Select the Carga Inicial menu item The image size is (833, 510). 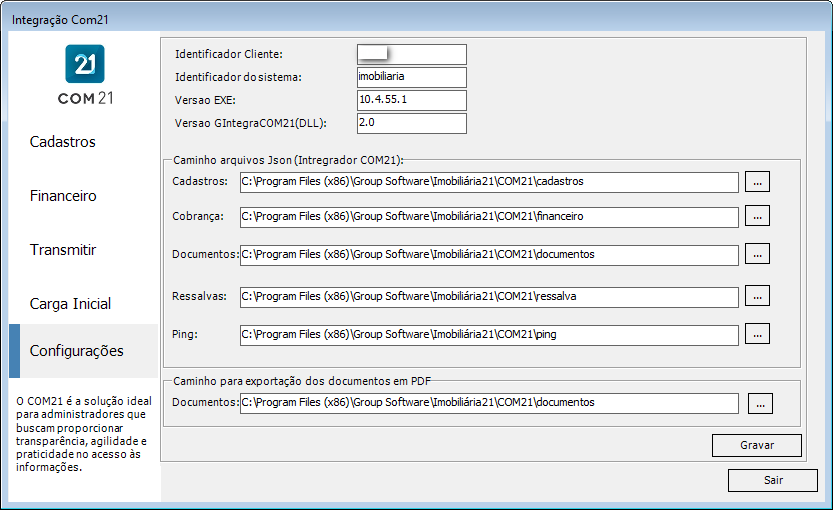[70, 304]
